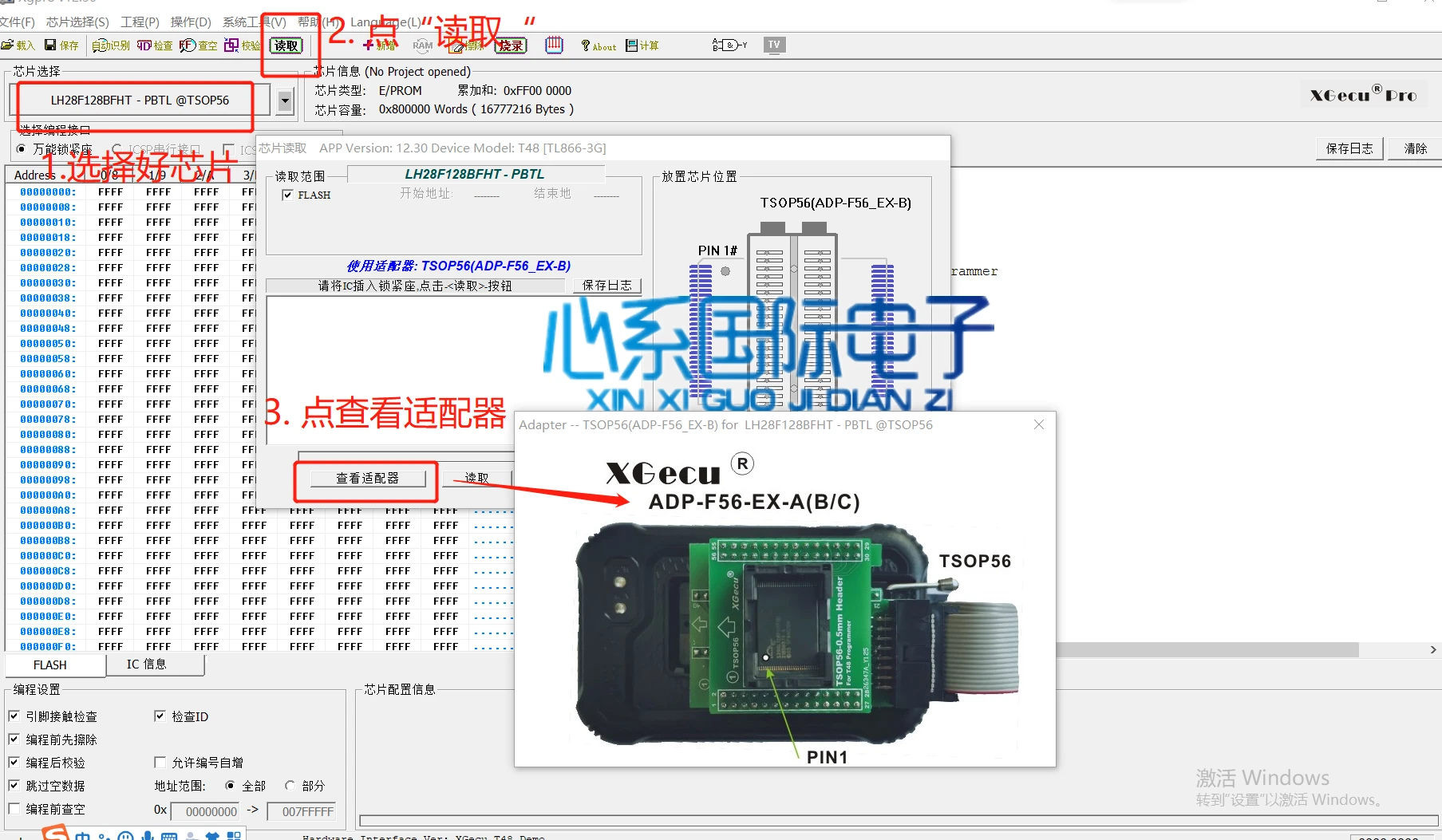Screen dimensions: 1442x840
Task: Open the 操作(D) menu
Action: pos(191,22)
